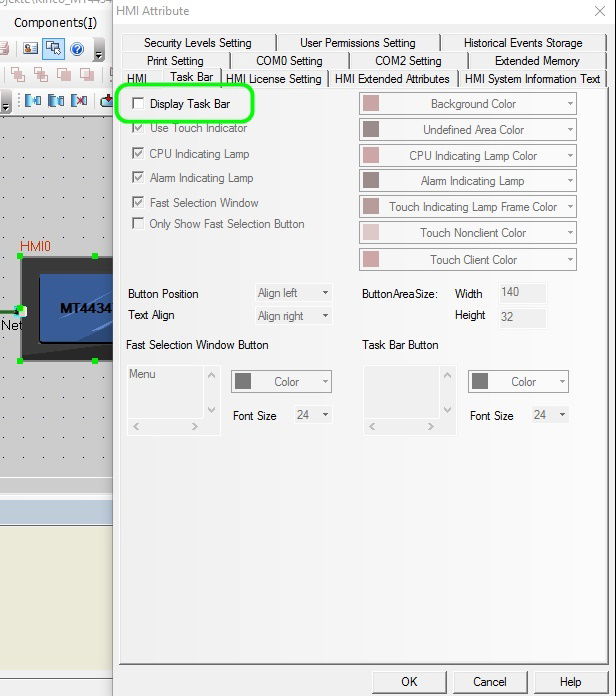616x696 pixels.
Task: Switch to HMI Extended Attributes tab
Action: [x=392, y=79]
